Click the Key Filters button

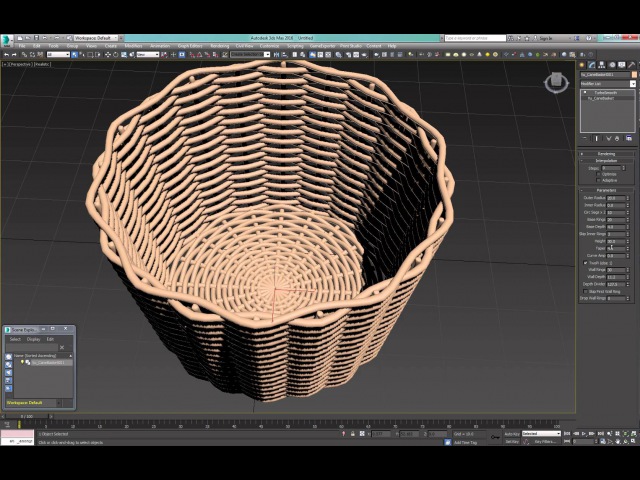click(544, 440)
